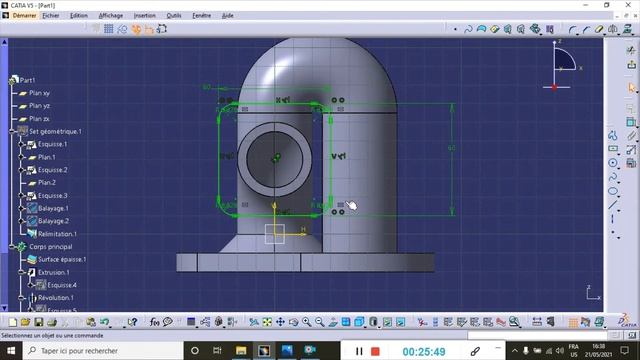Click the Normal View icon
This screenshot has width=640, height=360.
(x=333, y=322)
